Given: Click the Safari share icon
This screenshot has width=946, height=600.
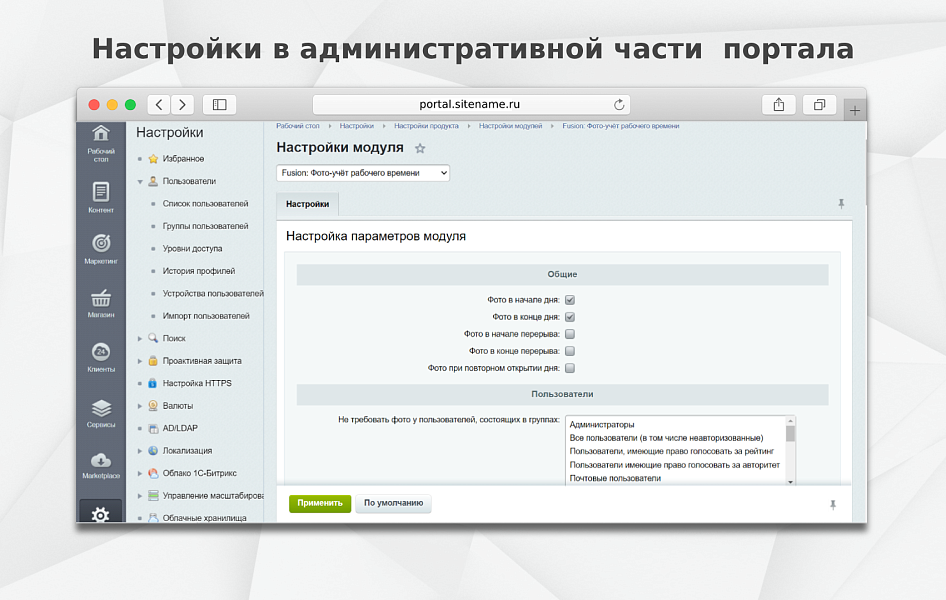Looking at the screenshot, I should point(778,105).
